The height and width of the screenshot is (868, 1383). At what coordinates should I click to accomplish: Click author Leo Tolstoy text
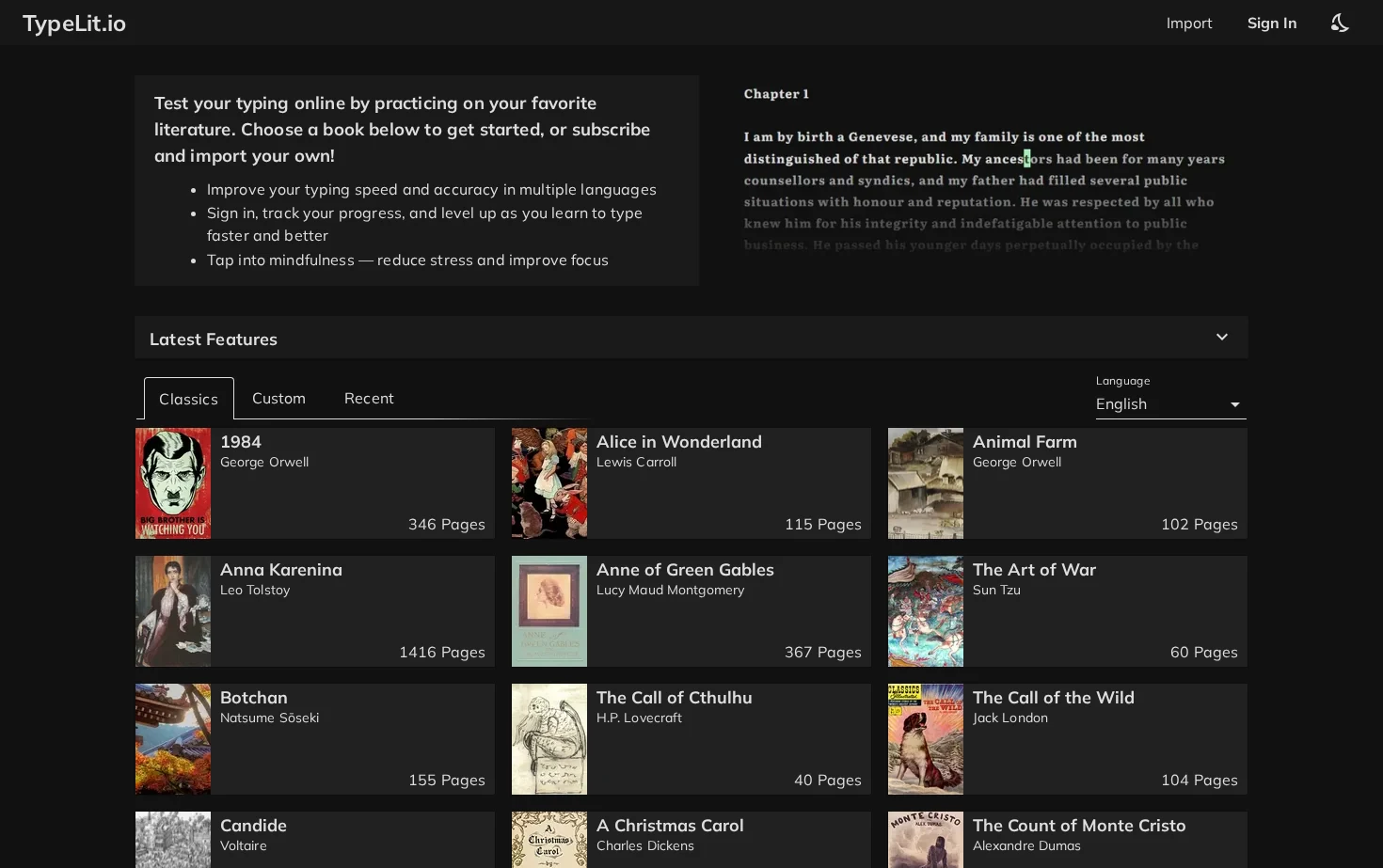tap(255, 590)
